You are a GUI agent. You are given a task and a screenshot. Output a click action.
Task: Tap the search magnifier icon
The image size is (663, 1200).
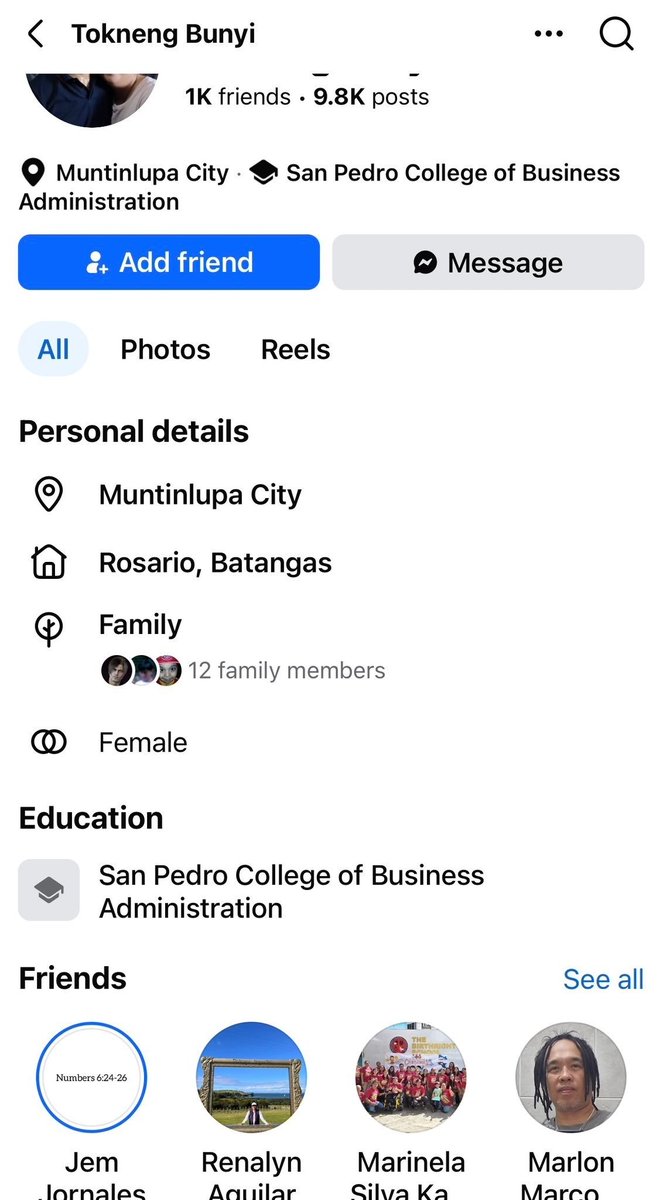click(x=617, y=34)
